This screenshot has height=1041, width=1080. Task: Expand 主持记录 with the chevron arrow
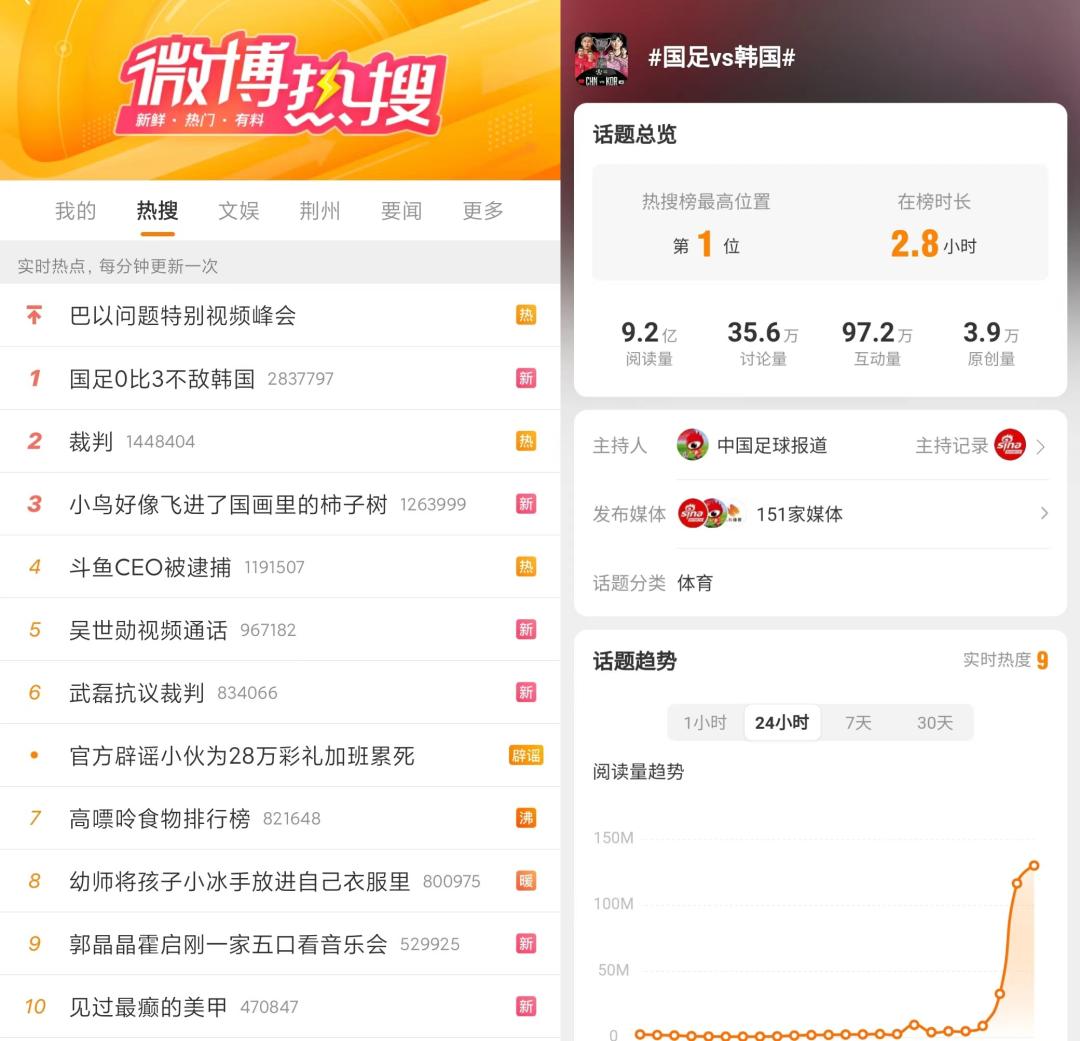coord(1041,447)
